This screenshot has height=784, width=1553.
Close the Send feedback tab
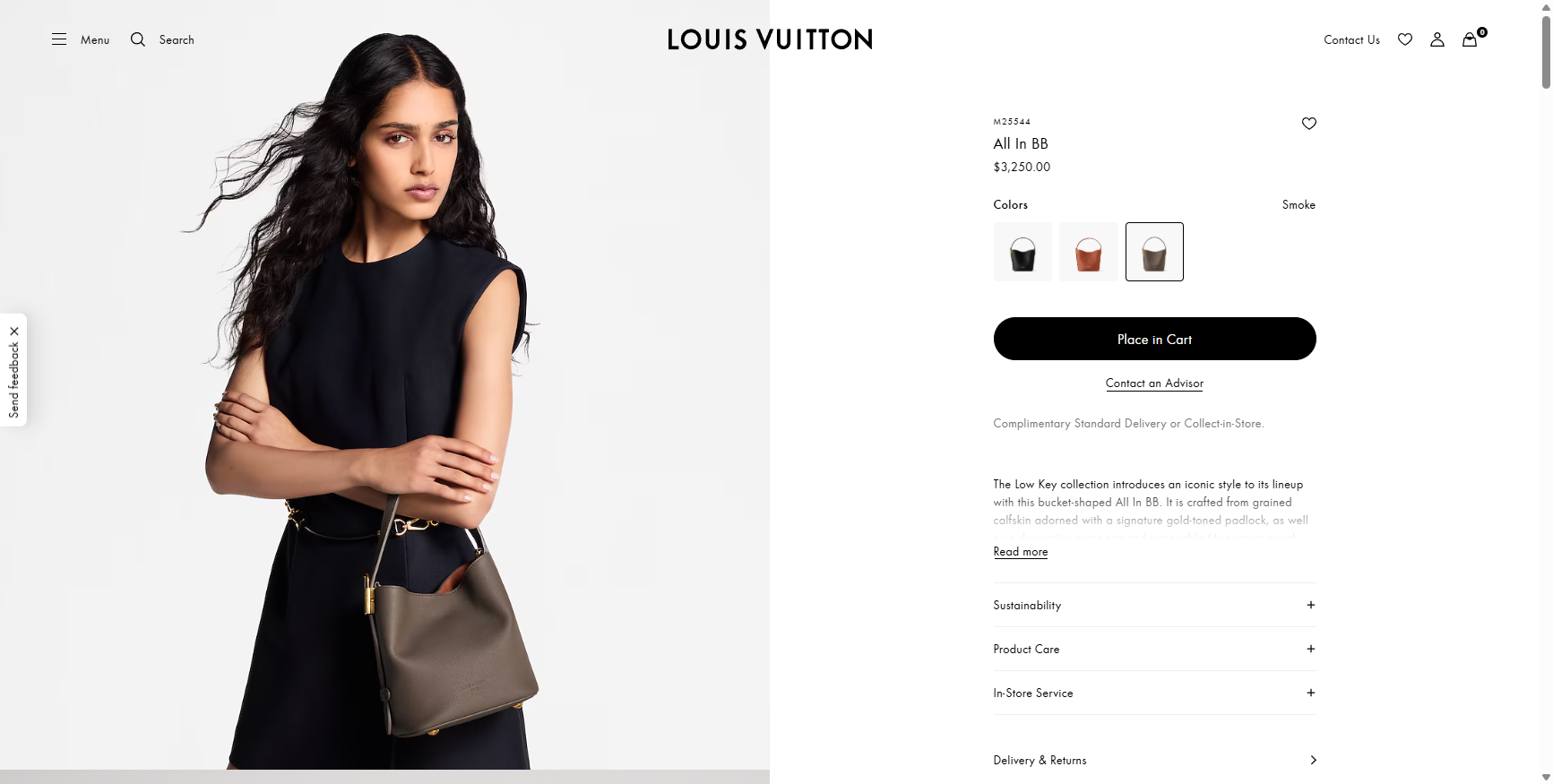tap(14, 332)
